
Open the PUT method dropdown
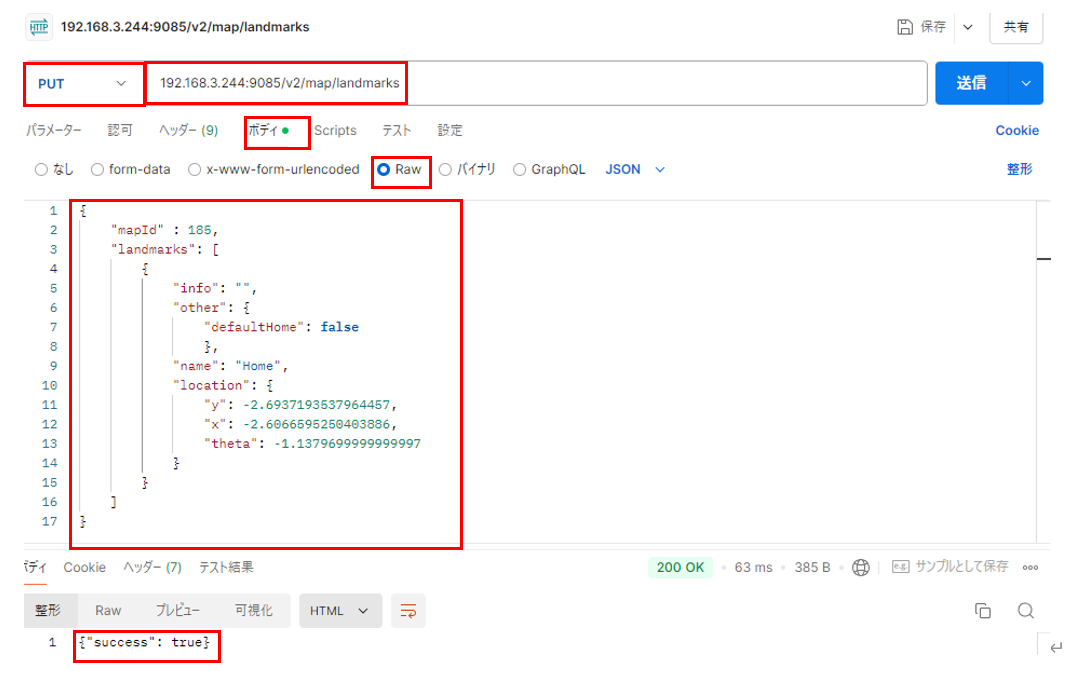coord(84,84)
